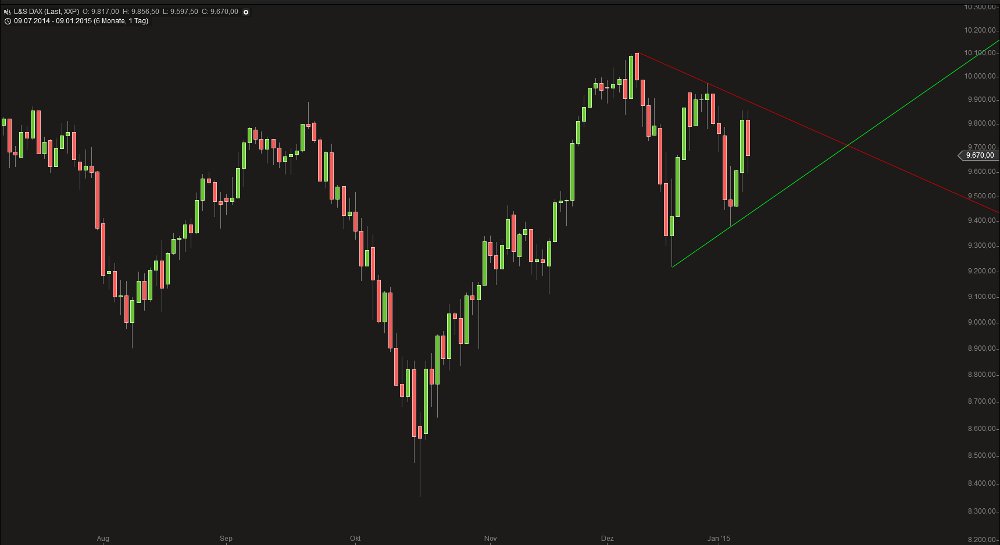
Task: Select the "Nov" month marker
Action: click(490, 538)
